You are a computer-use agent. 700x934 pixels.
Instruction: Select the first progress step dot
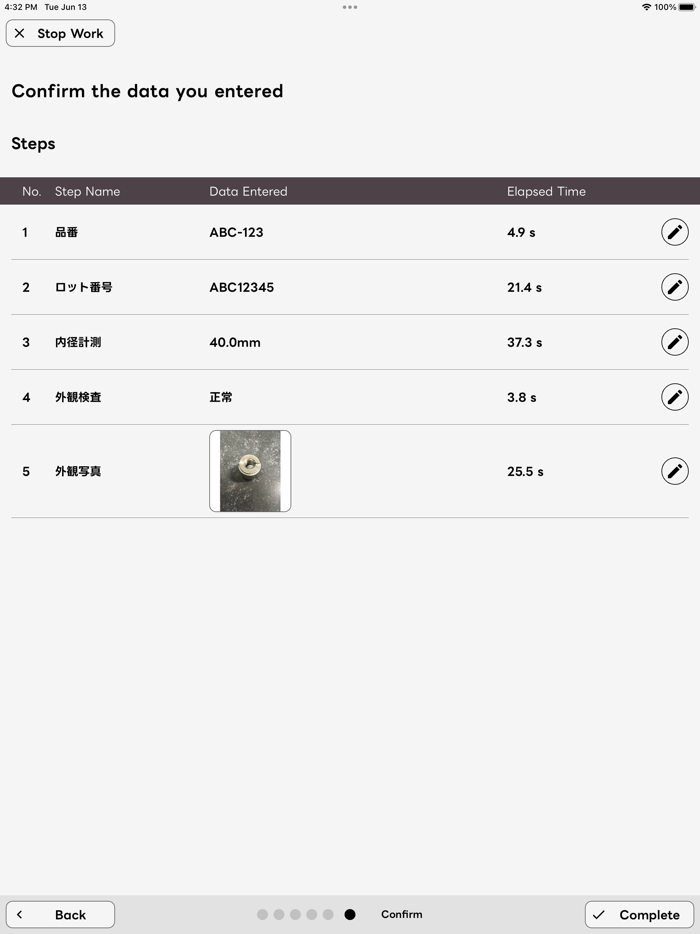tap(262, 914)
